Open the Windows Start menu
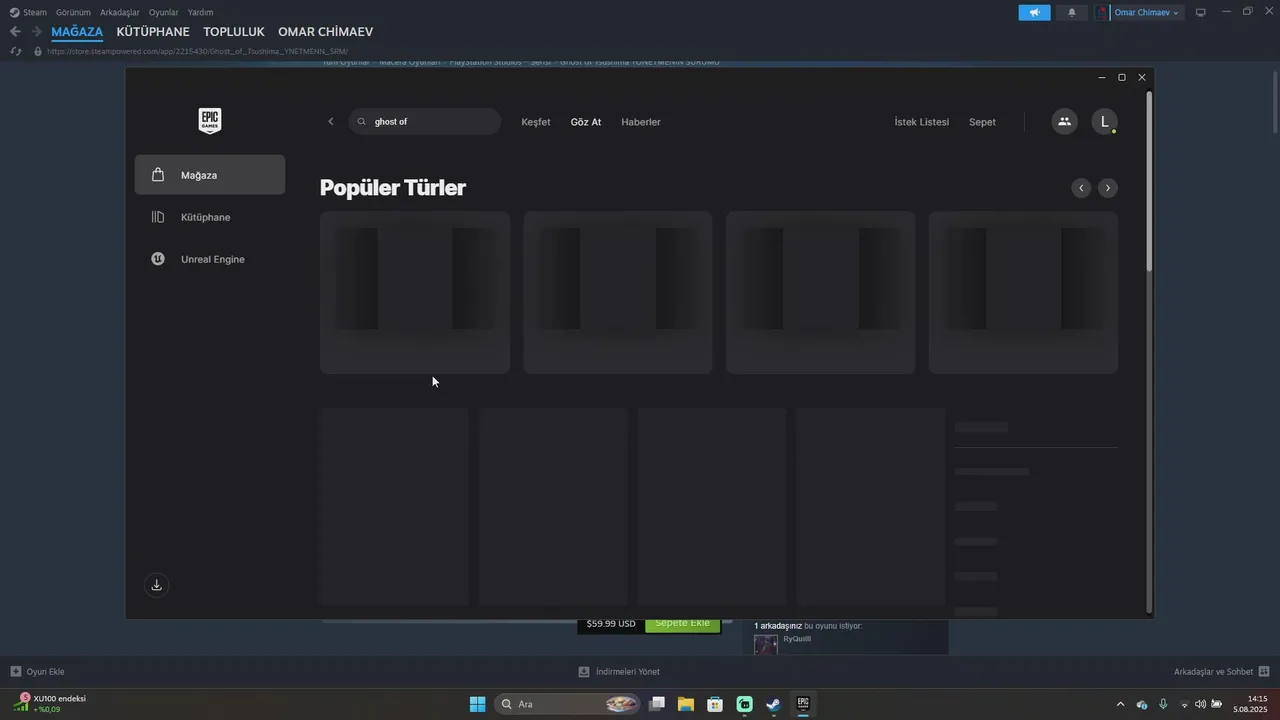This screenshot has width=1280, height=720. (x=477, y=704)
